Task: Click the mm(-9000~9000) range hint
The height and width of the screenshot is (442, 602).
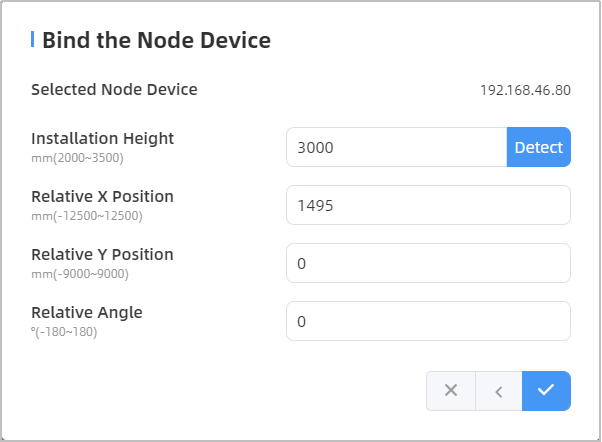Action: point(80,273)
